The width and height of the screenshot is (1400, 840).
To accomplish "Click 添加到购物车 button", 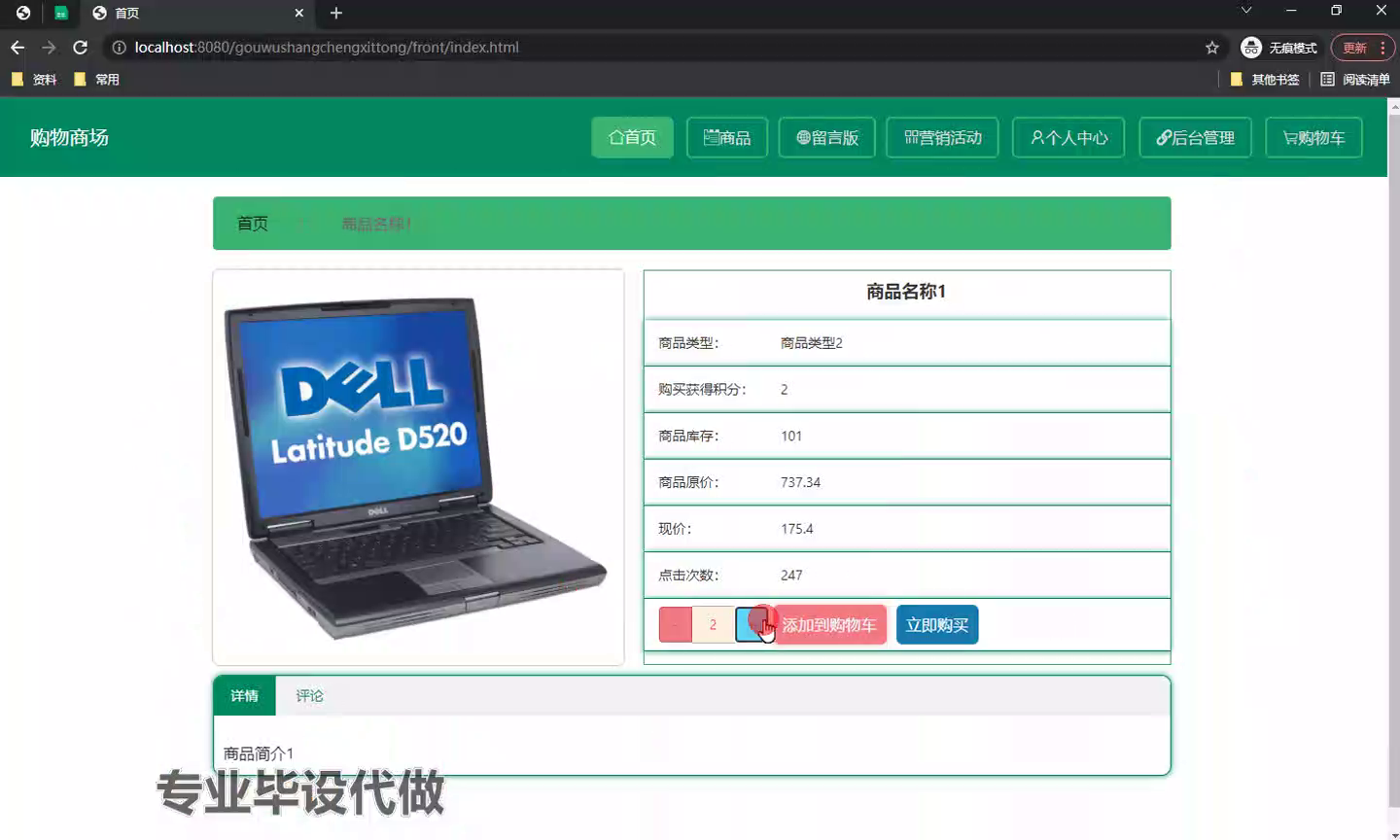I will (x=829, y=625).
